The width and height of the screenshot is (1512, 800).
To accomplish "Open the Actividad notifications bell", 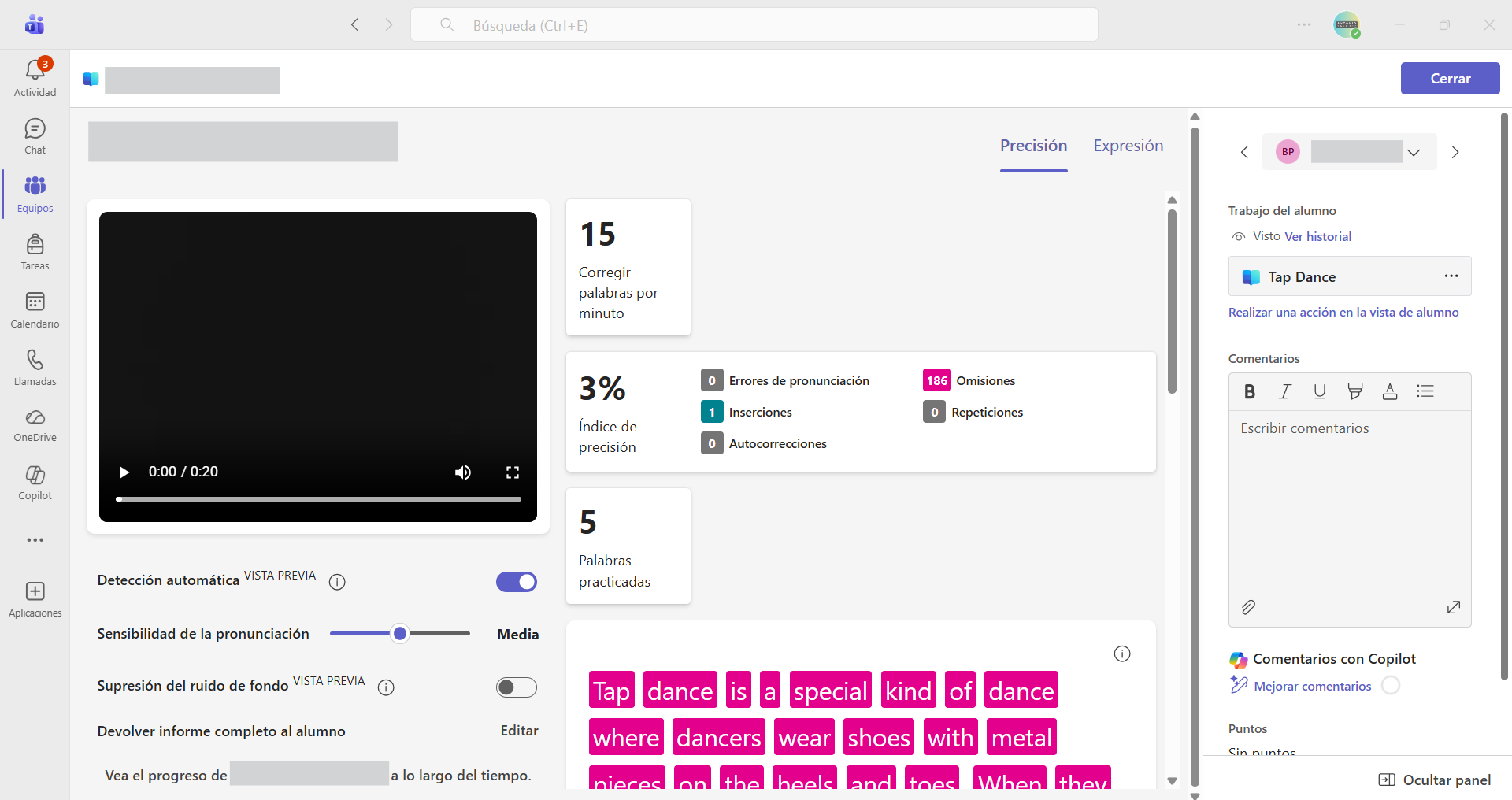I will (x=35, y=78).
